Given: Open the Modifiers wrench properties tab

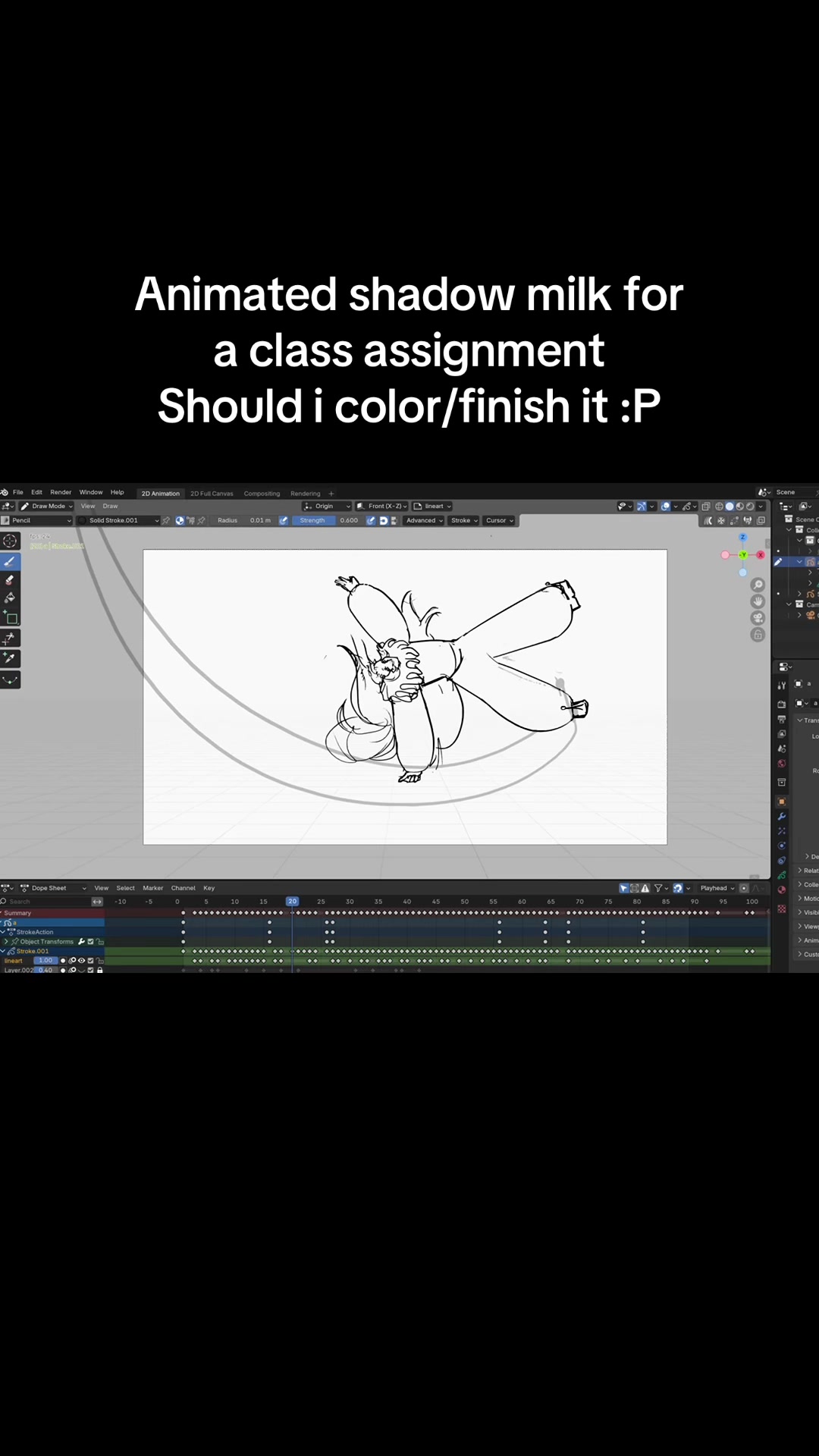Looking at the screenshot, I should (782, 816).
